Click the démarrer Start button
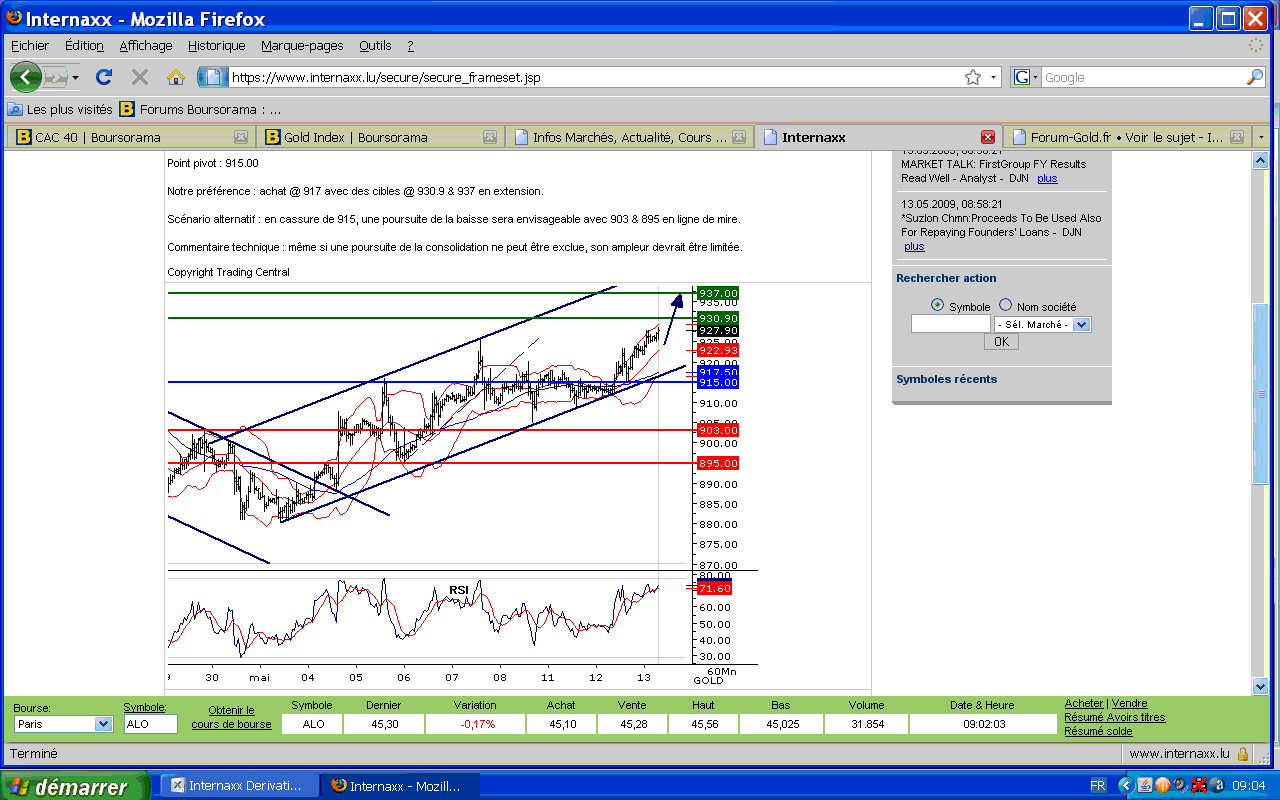Screen dimensions: 1280x800 click(x=75, y=786)
